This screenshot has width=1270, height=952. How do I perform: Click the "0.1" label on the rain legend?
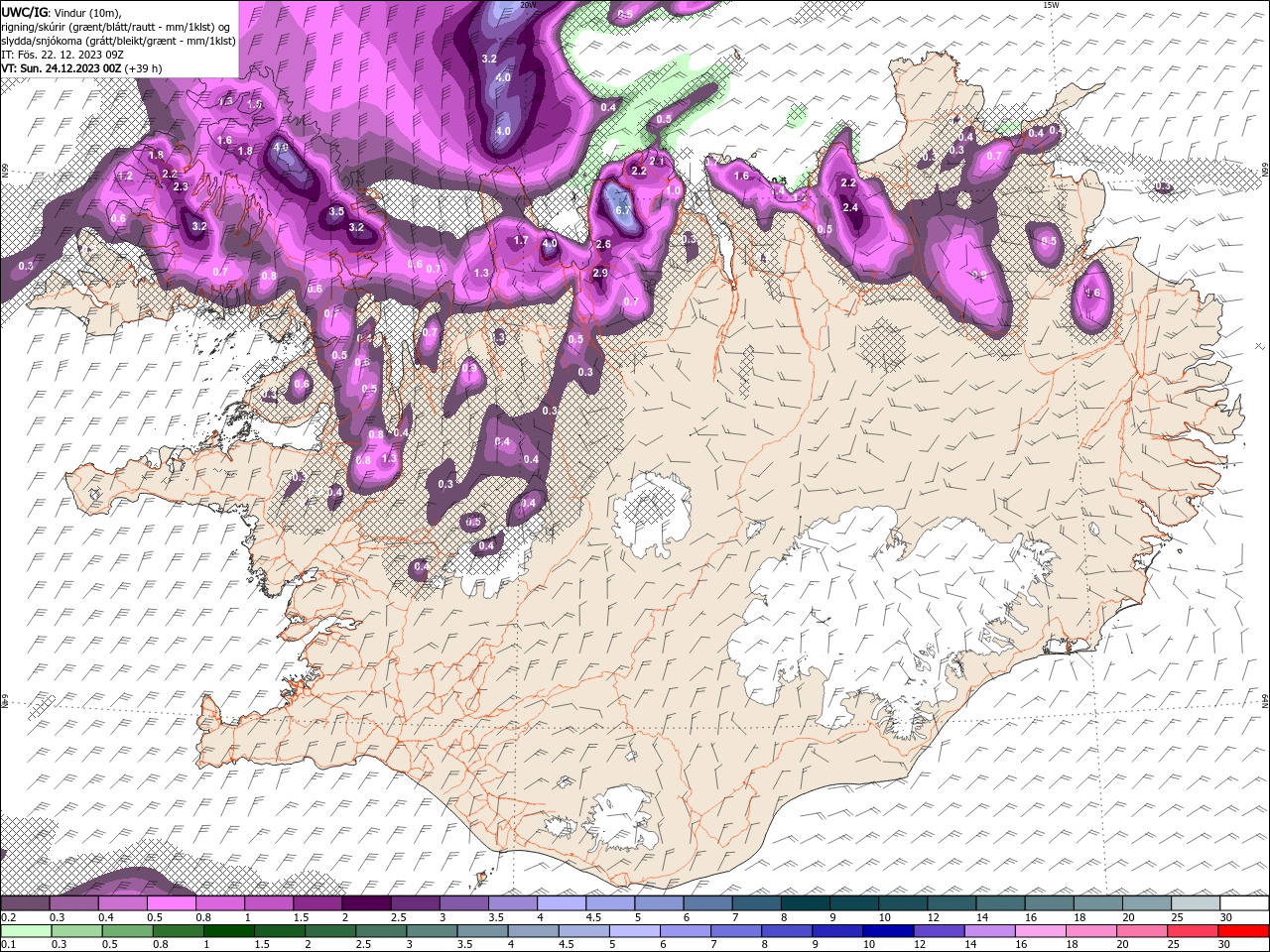(x=7, y=945)
